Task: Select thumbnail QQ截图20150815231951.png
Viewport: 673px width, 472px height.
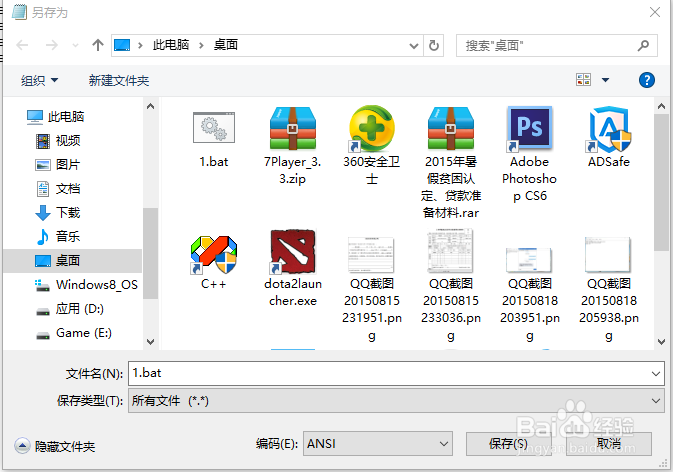Action: tap(372, 254)
